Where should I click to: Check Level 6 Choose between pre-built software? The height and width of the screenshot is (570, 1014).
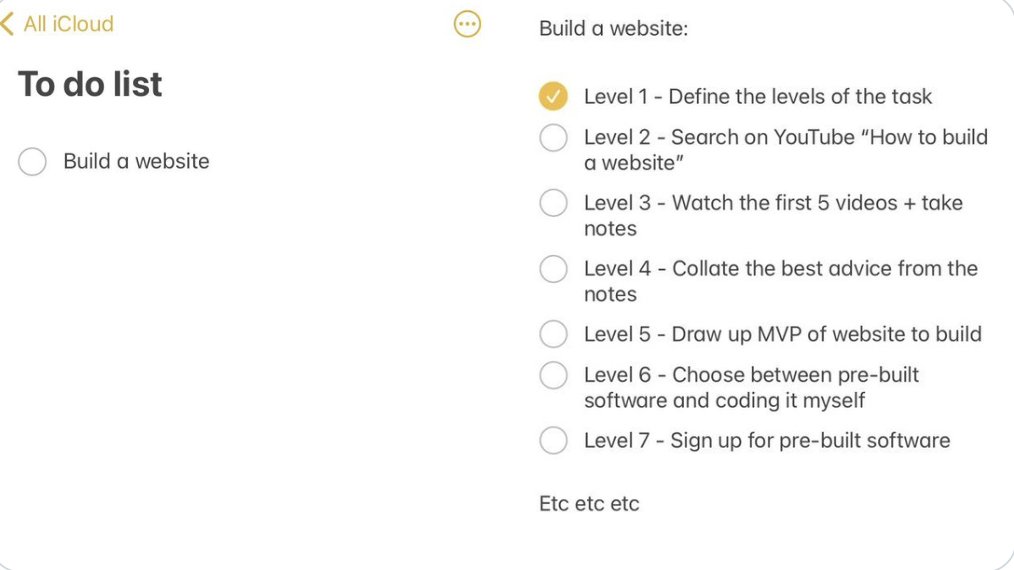[x=553, y=375]
